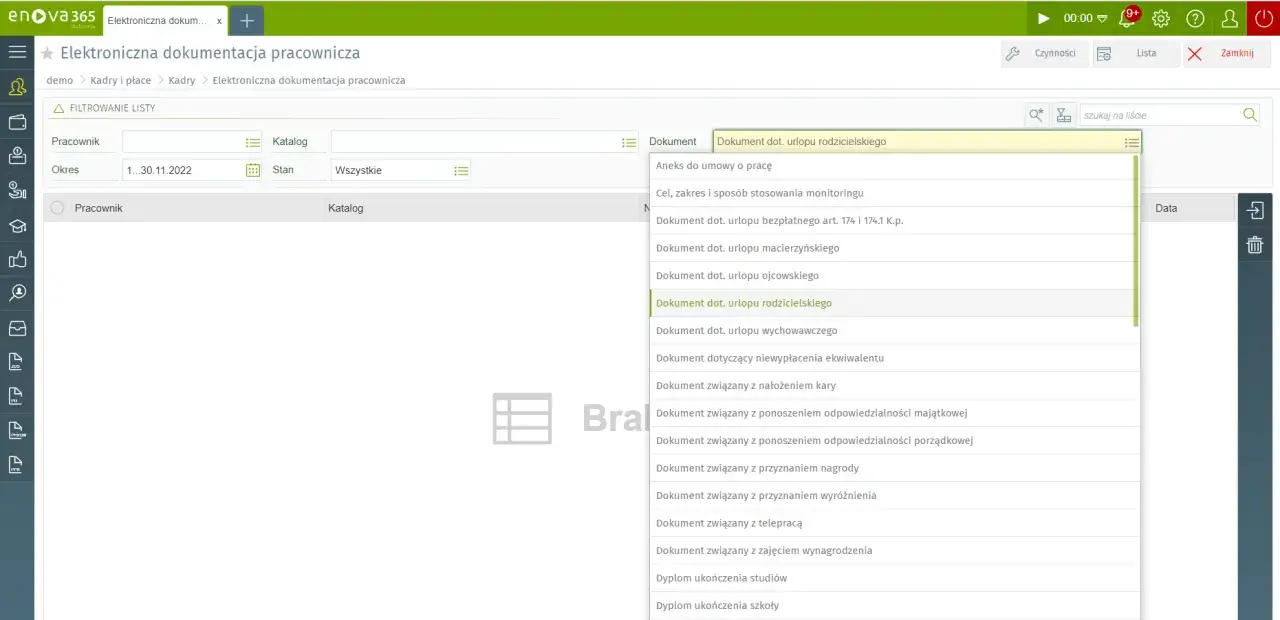The height and width of the screenshot is (620, 1280).
Task: Click the Lista button
Action: (1136, 54)
